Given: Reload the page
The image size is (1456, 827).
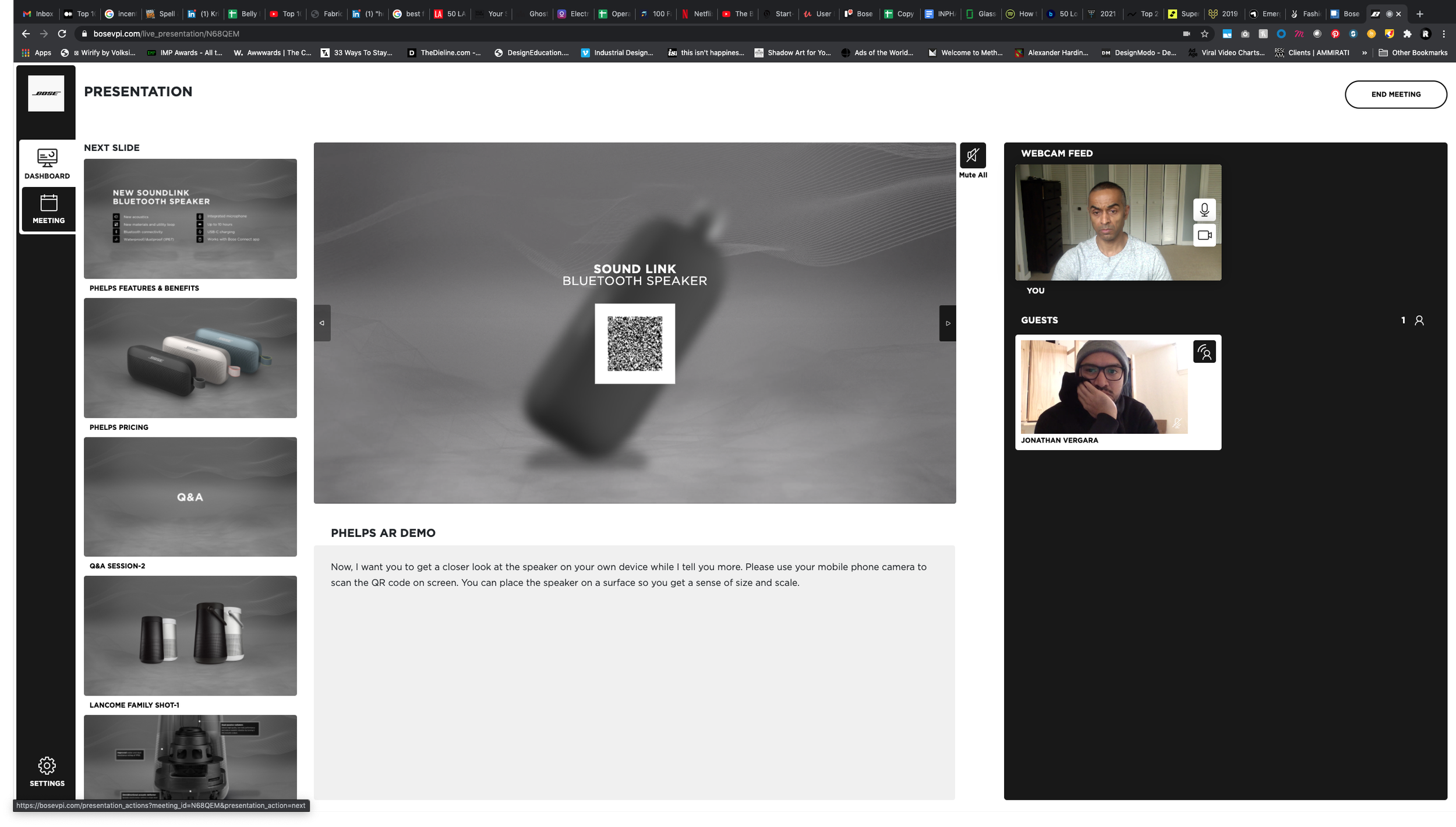Looking at the screenshot, I should pyautogui.click(x=62, y=34).
